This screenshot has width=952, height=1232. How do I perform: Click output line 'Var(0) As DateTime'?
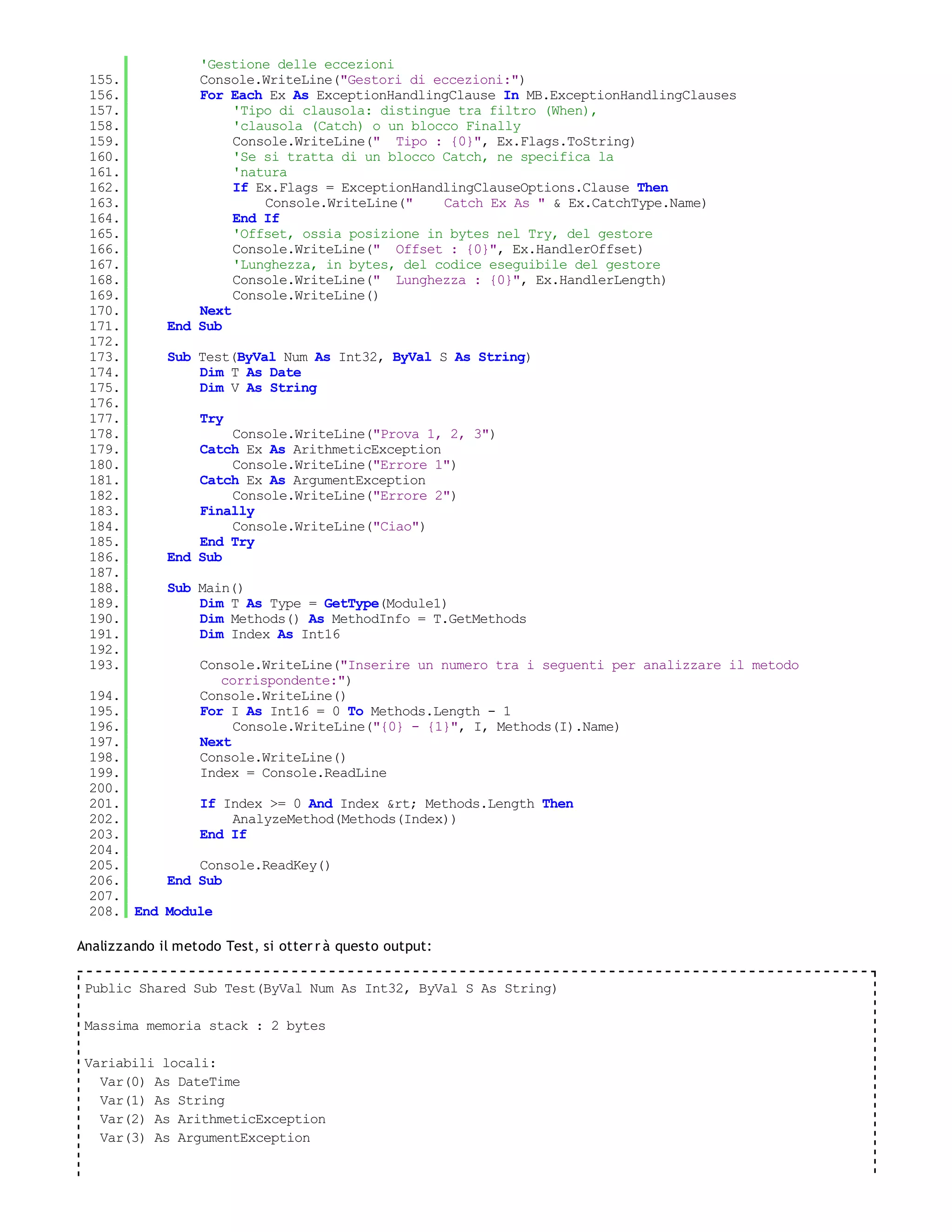click(x=169, y=1082)
